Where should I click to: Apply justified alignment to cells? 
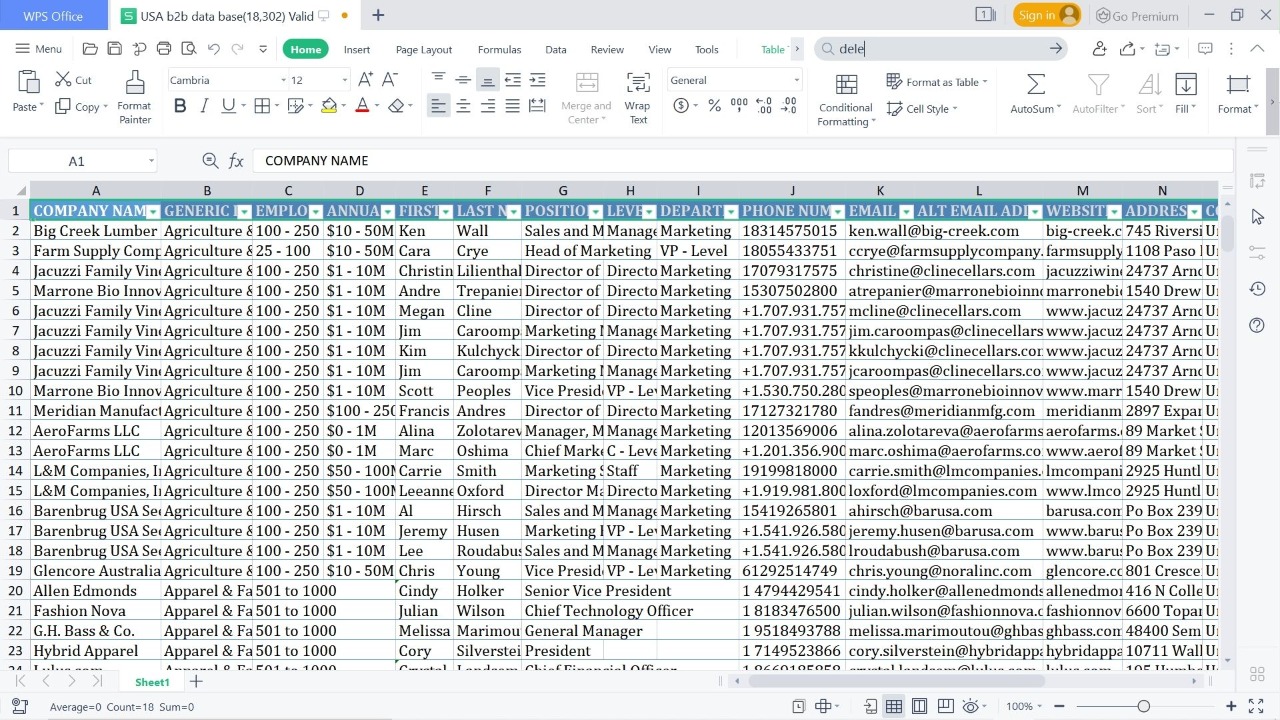pos(512,106)
